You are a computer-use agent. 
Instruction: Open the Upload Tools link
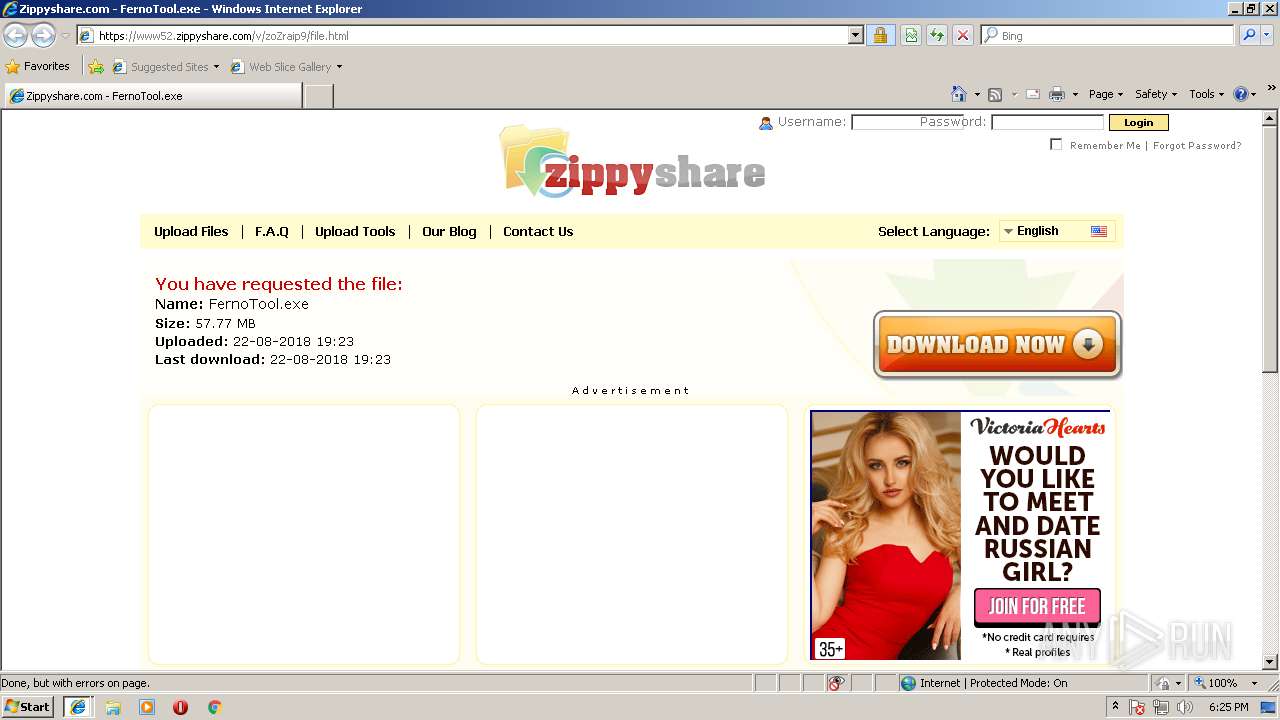355,231
